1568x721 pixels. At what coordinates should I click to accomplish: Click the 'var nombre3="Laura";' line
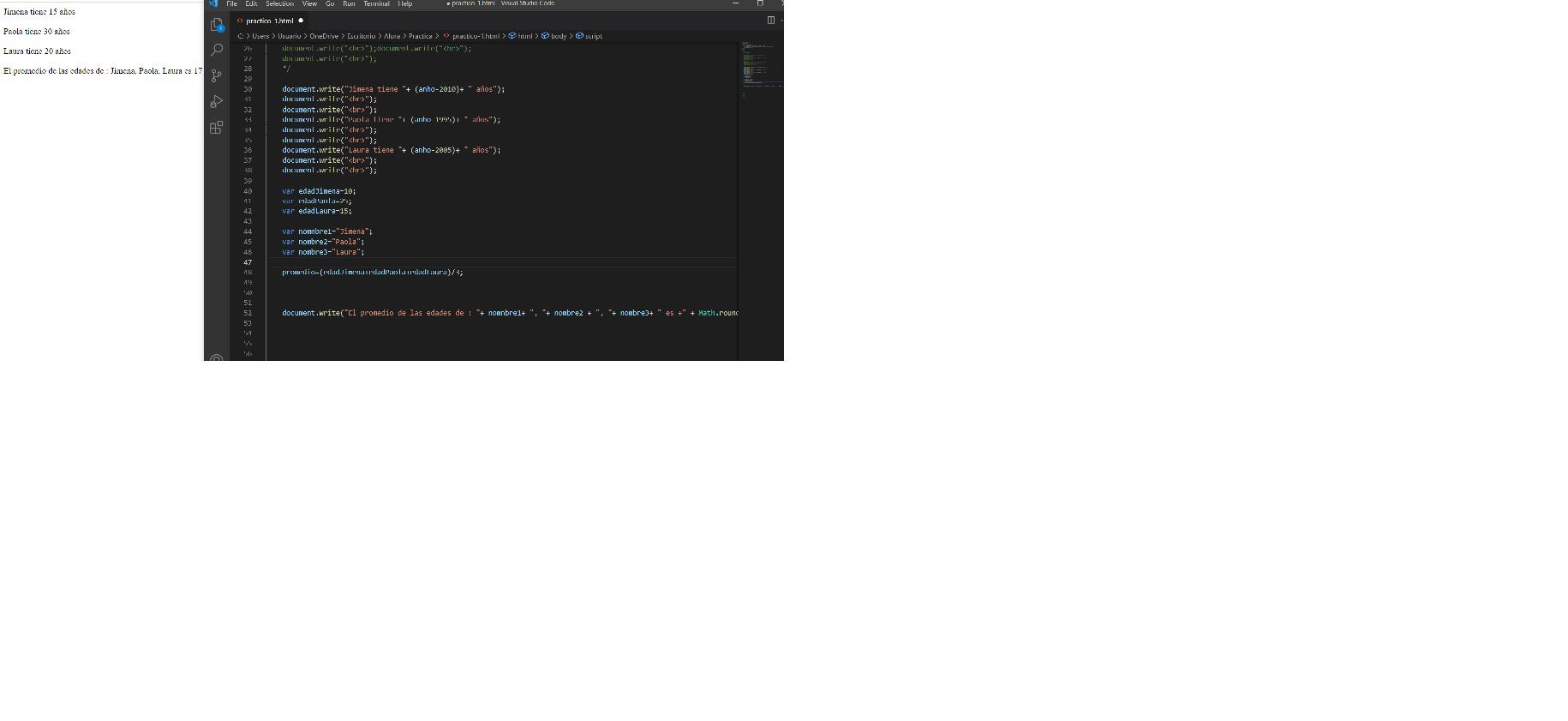323,252
